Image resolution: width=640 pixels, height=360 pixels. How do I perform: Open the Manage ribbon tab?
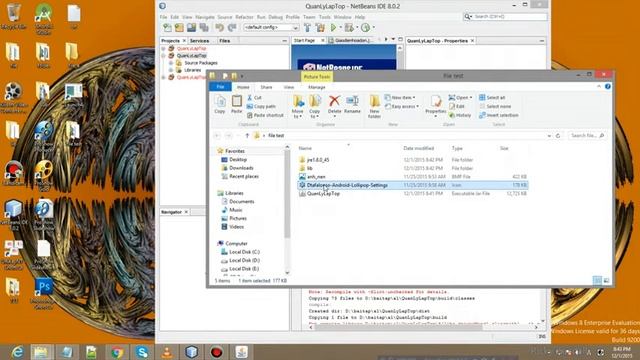(x=317, y=87)
